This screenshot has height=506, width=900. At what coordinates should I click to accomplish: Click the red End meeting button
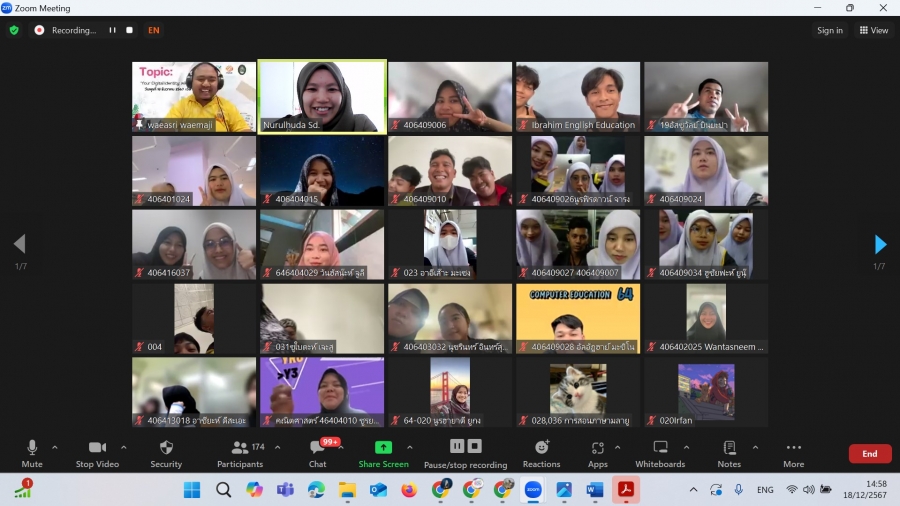coord(869,453)
